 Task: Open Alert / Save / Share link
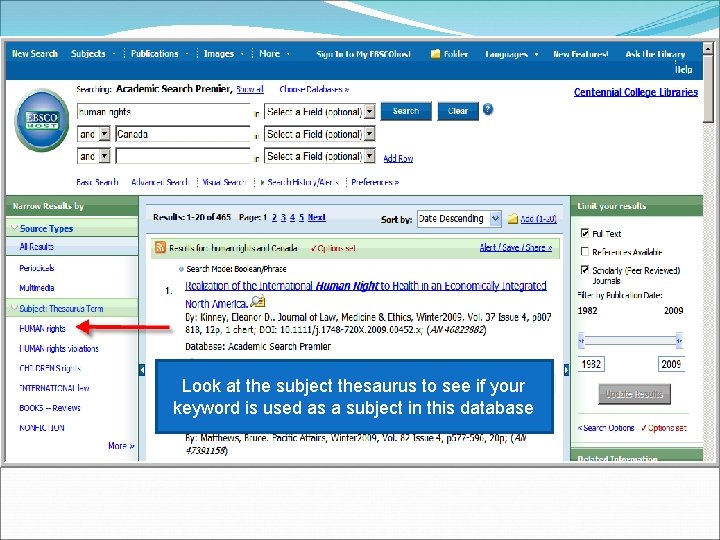point(516,248)
